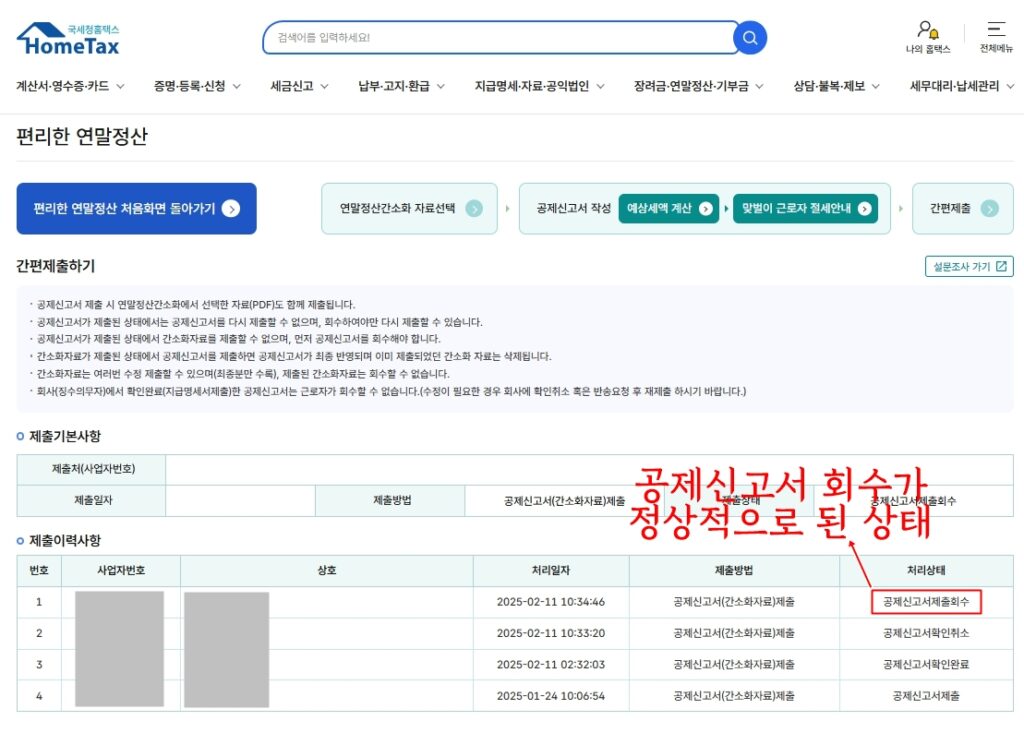
Task: Go to 간편제출 step
Action: point(963,208)
